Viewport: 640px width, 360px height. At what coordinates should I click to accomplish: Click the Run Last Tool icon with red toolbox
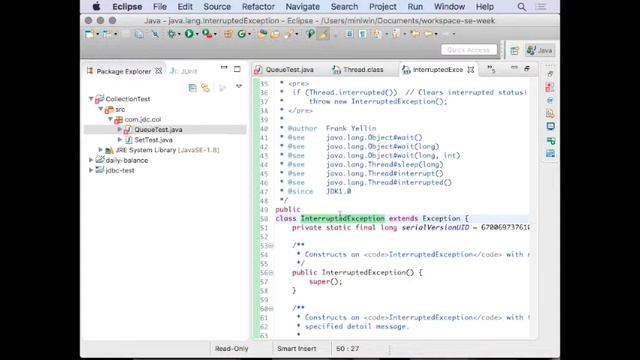coord(207,34)
